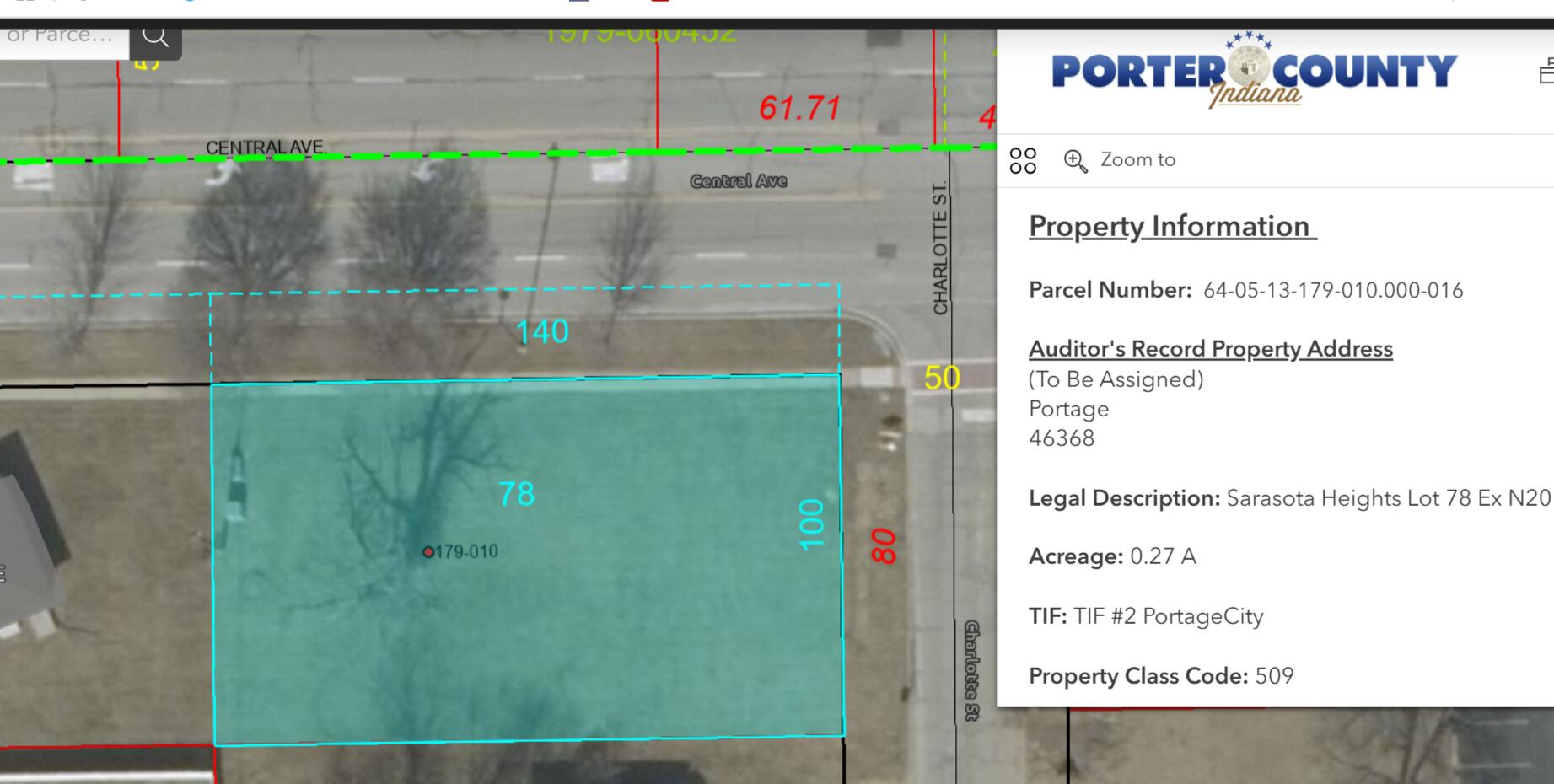The width and height of the screenshot is (1554, 784).
Task: Click the Porter County Indiana logo
Action: (1255, 72)
